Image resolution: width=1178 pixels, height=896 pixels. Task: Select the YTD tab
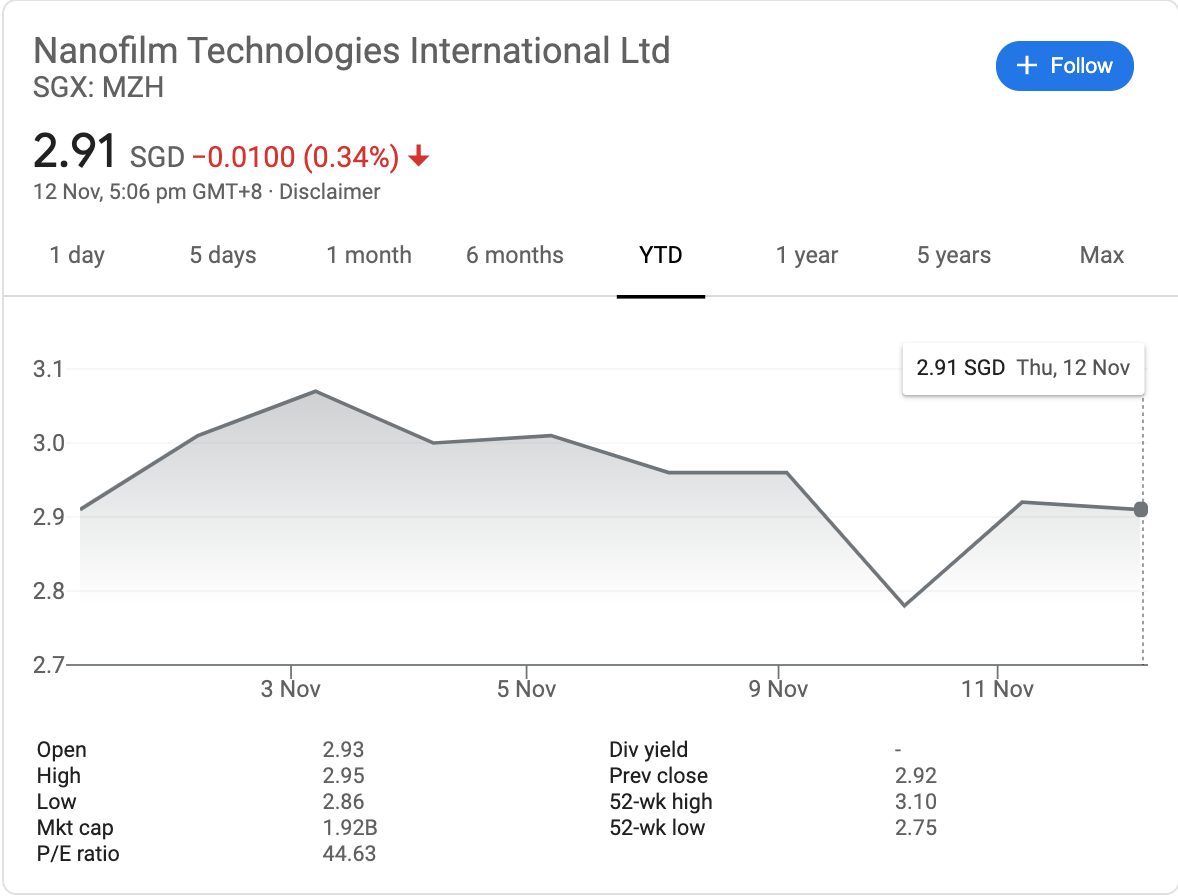pyautogui.click(x=661, y=255)
